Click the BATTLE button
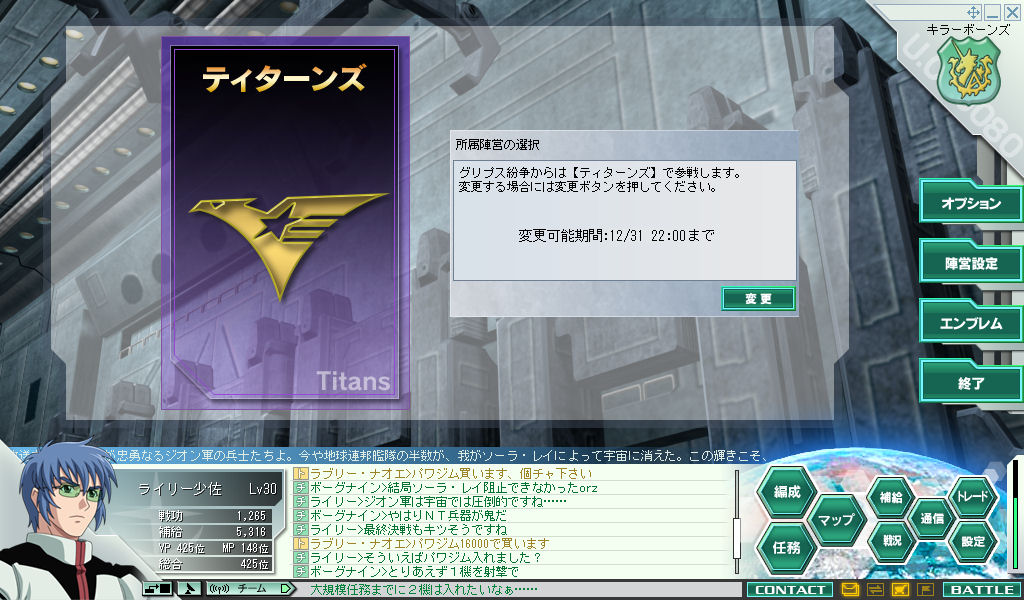This screenshot has width=1024, height=600. 982,590
